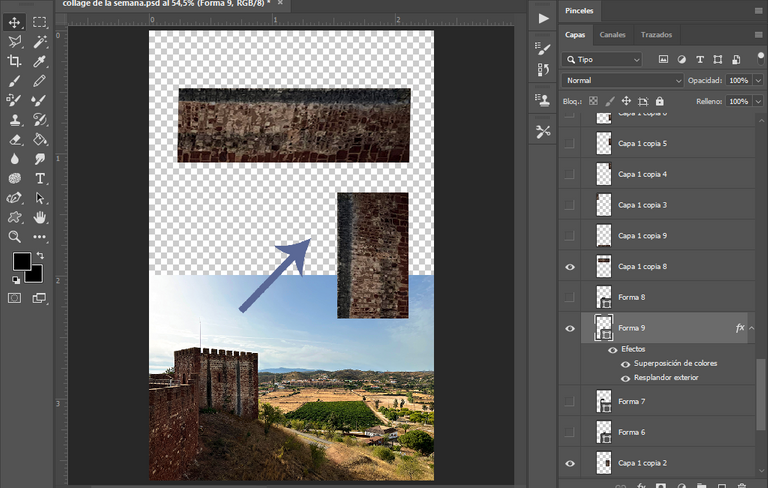
Task: Swap foreground and background colors
Action: pos(41,255)
